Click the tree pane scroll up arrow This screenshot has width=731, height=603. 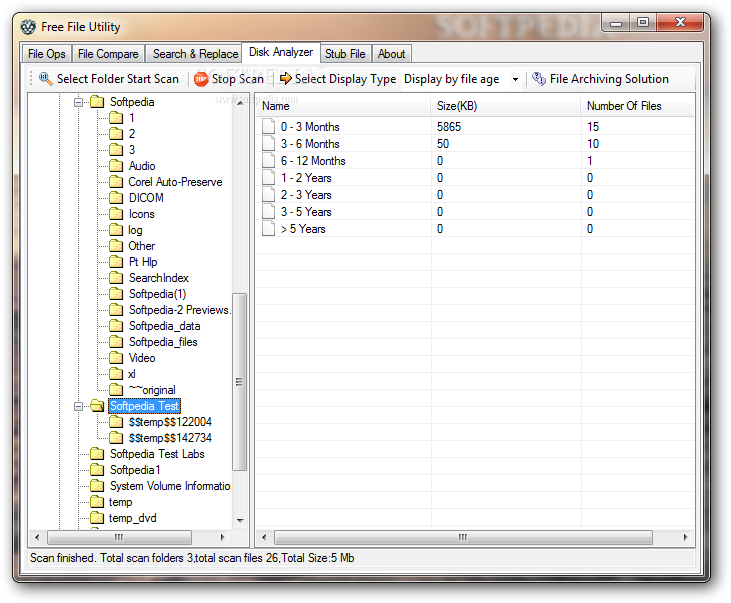[240, 102]
